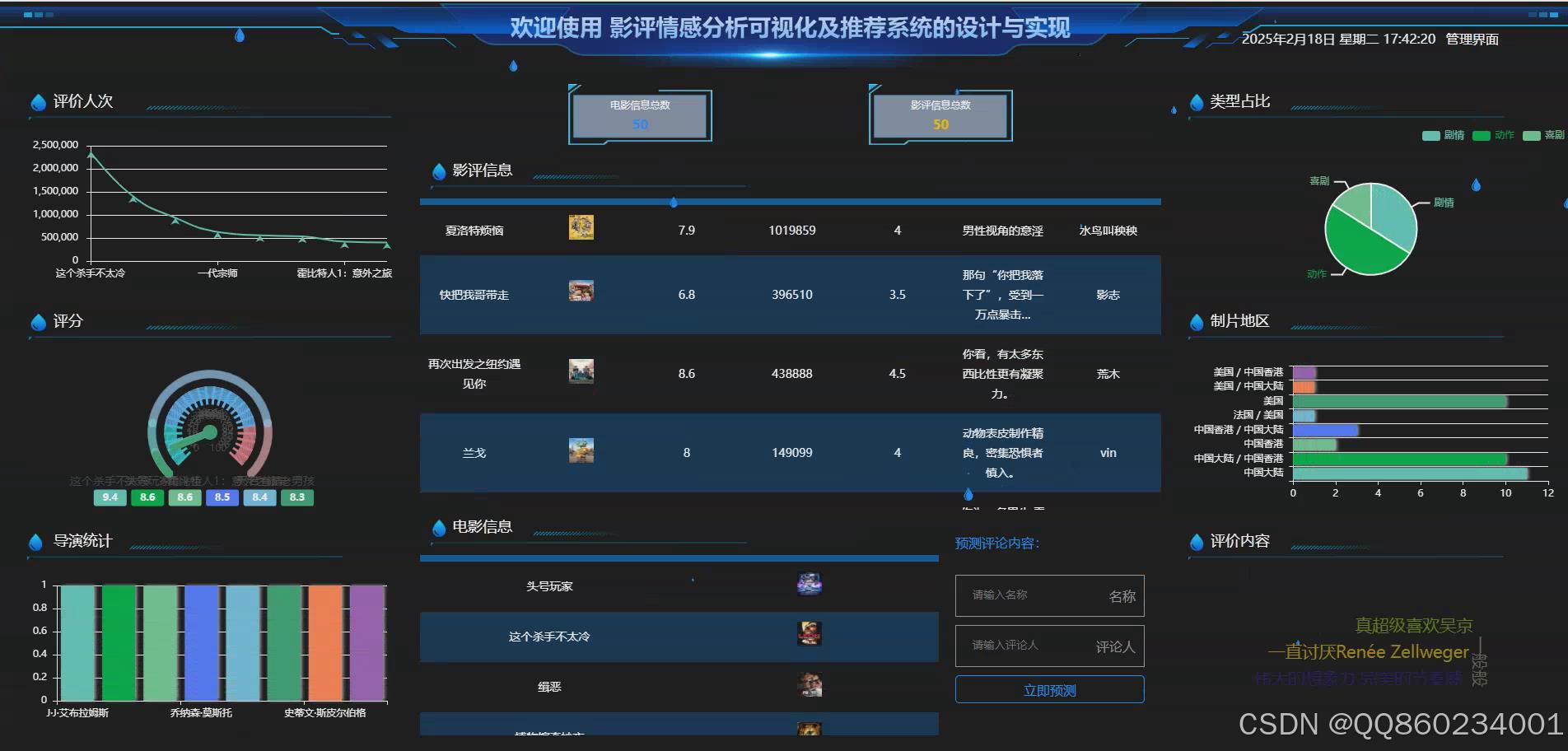Click the 夏洛特烦恼 poster thumbnail
1568x751 pixels.
(581, 227)
